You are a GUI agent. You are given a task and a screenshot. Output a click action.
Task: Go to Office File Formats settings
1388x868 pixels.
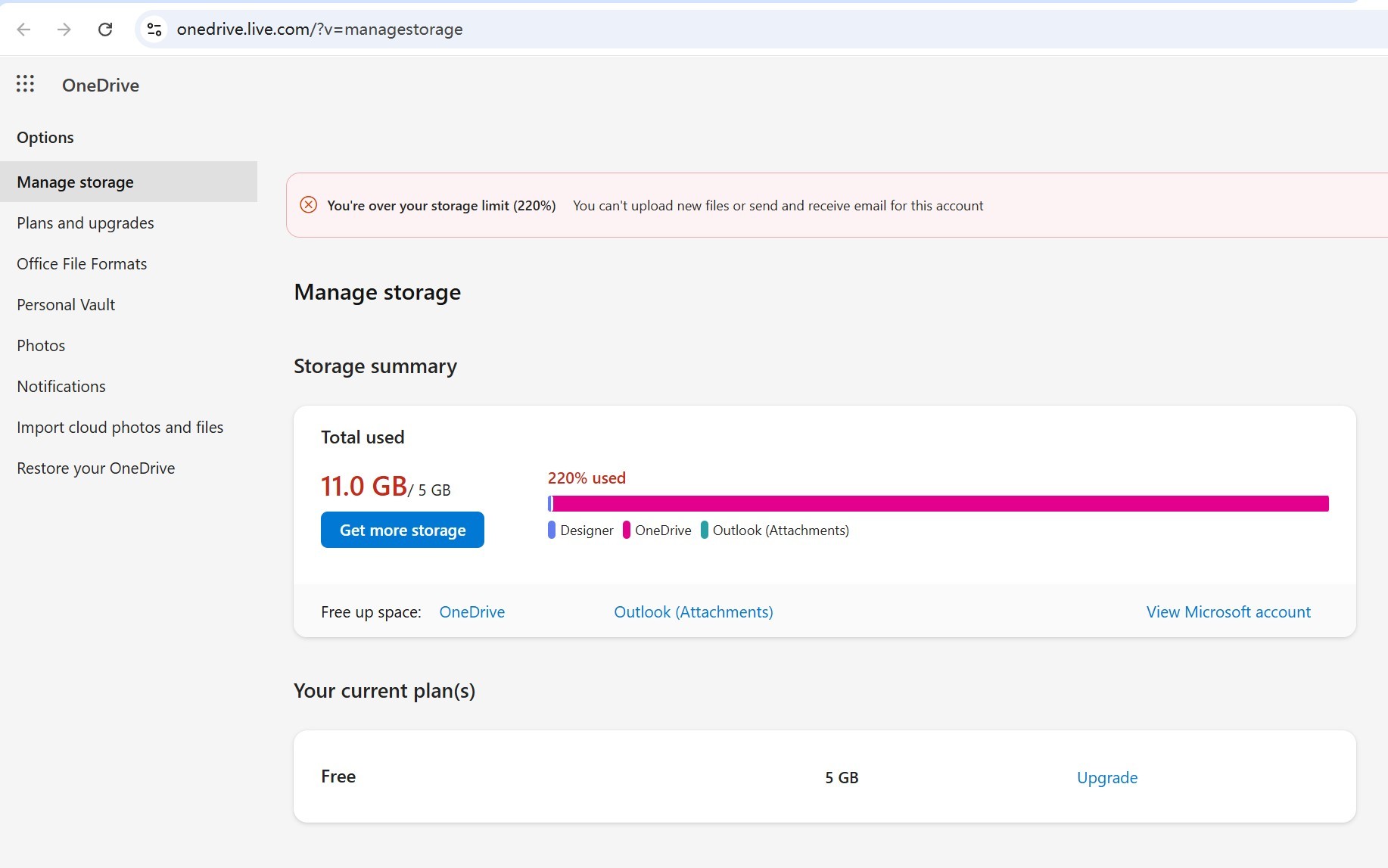(x=82, y=264)
